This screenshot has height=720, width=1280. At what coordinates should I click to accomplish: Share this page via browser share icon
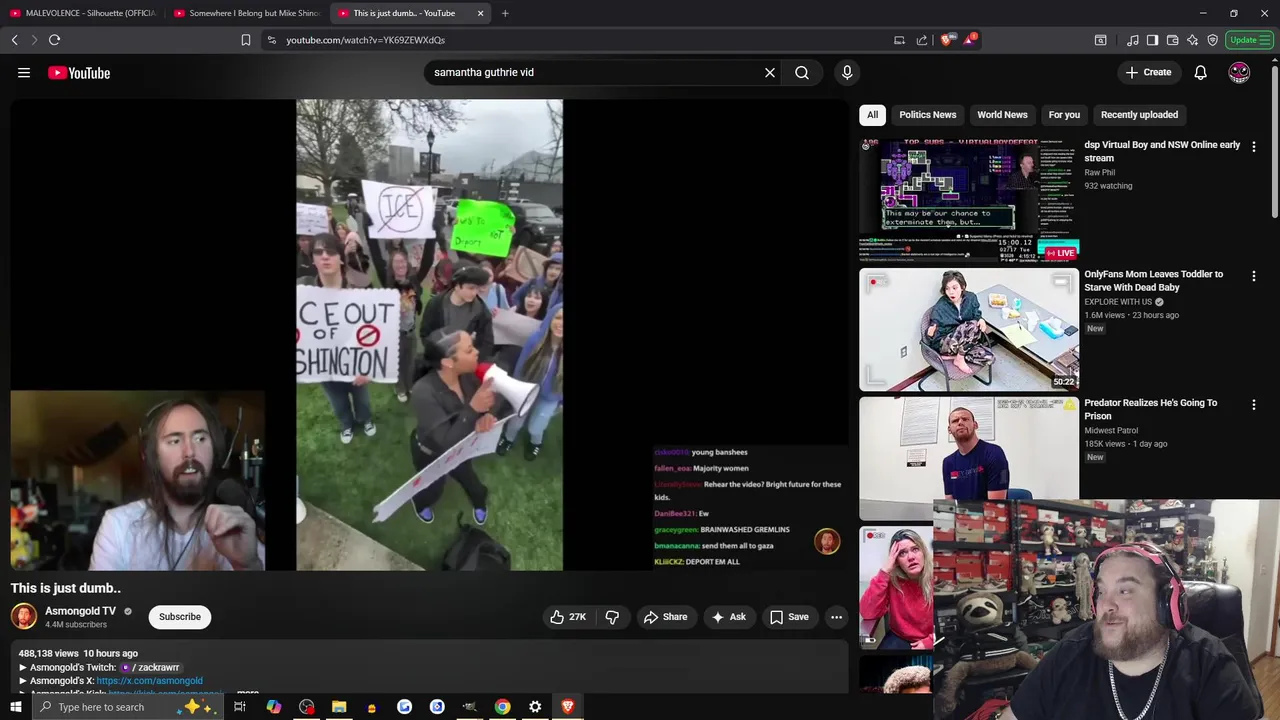point(921,40)
